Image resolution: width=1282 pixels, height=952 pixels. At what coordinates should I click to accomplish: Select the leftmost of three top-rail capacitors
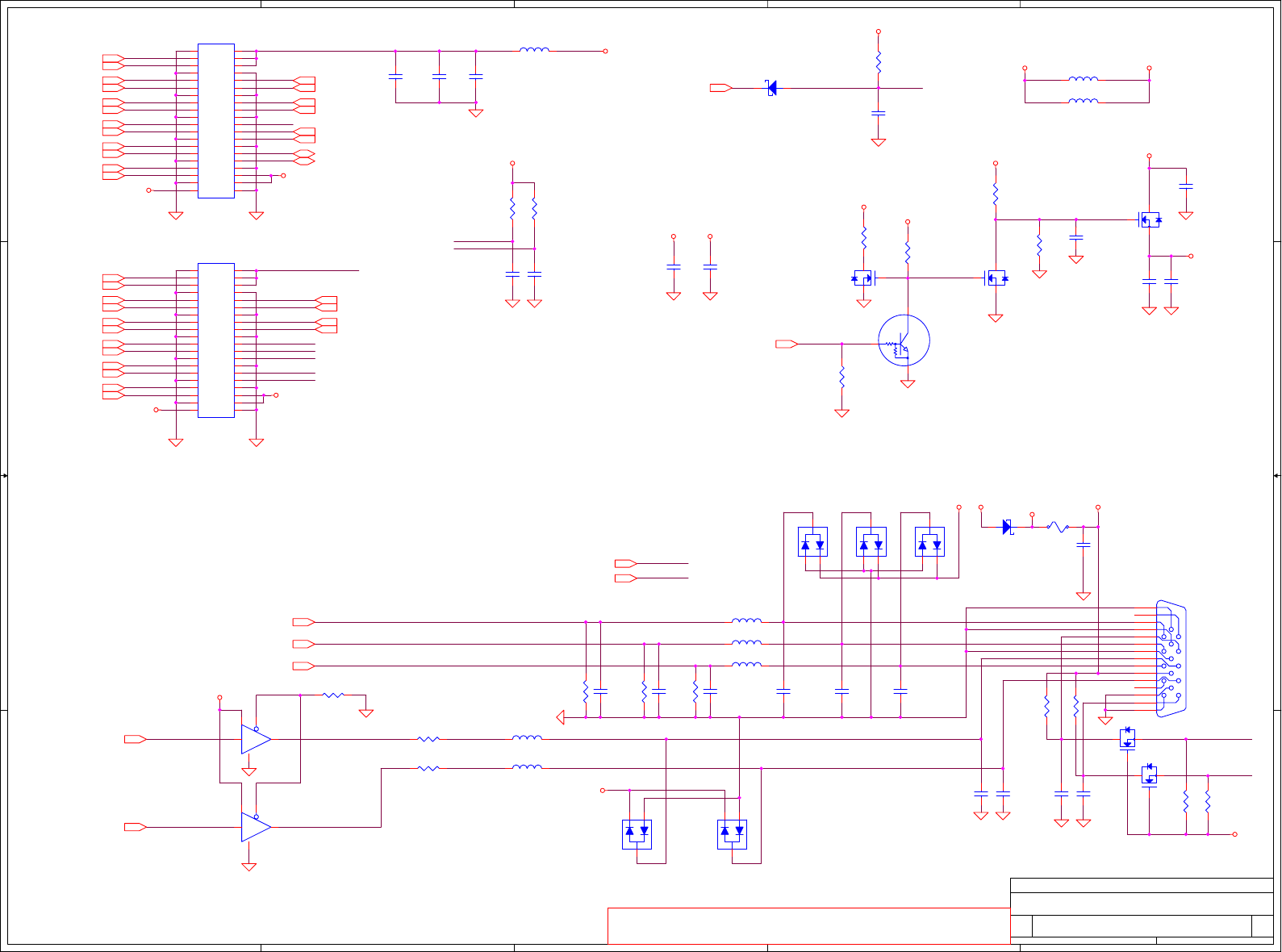click(x=395, y=77)
